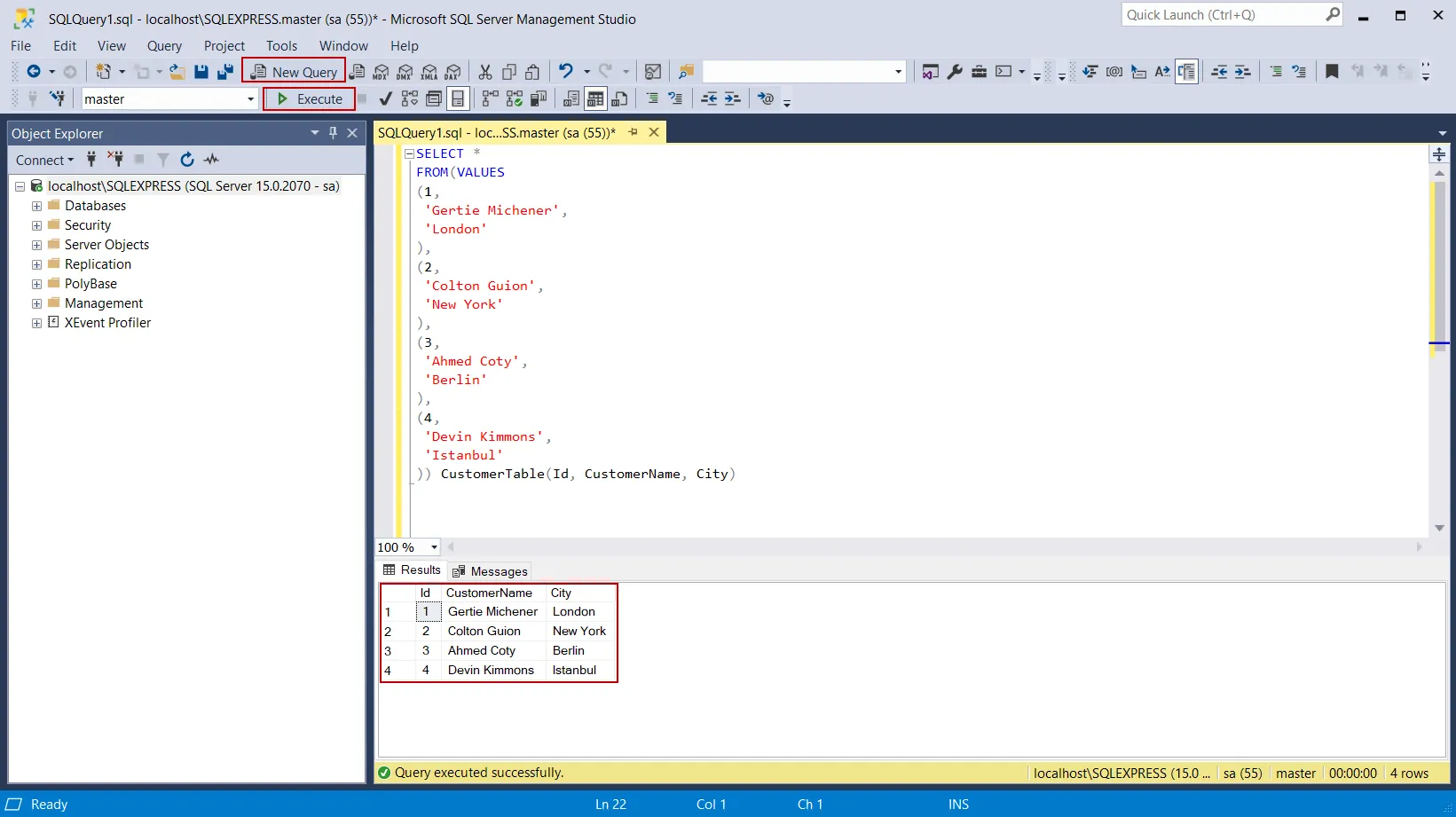Click the Open File folder icon

[x=177, y=72]
